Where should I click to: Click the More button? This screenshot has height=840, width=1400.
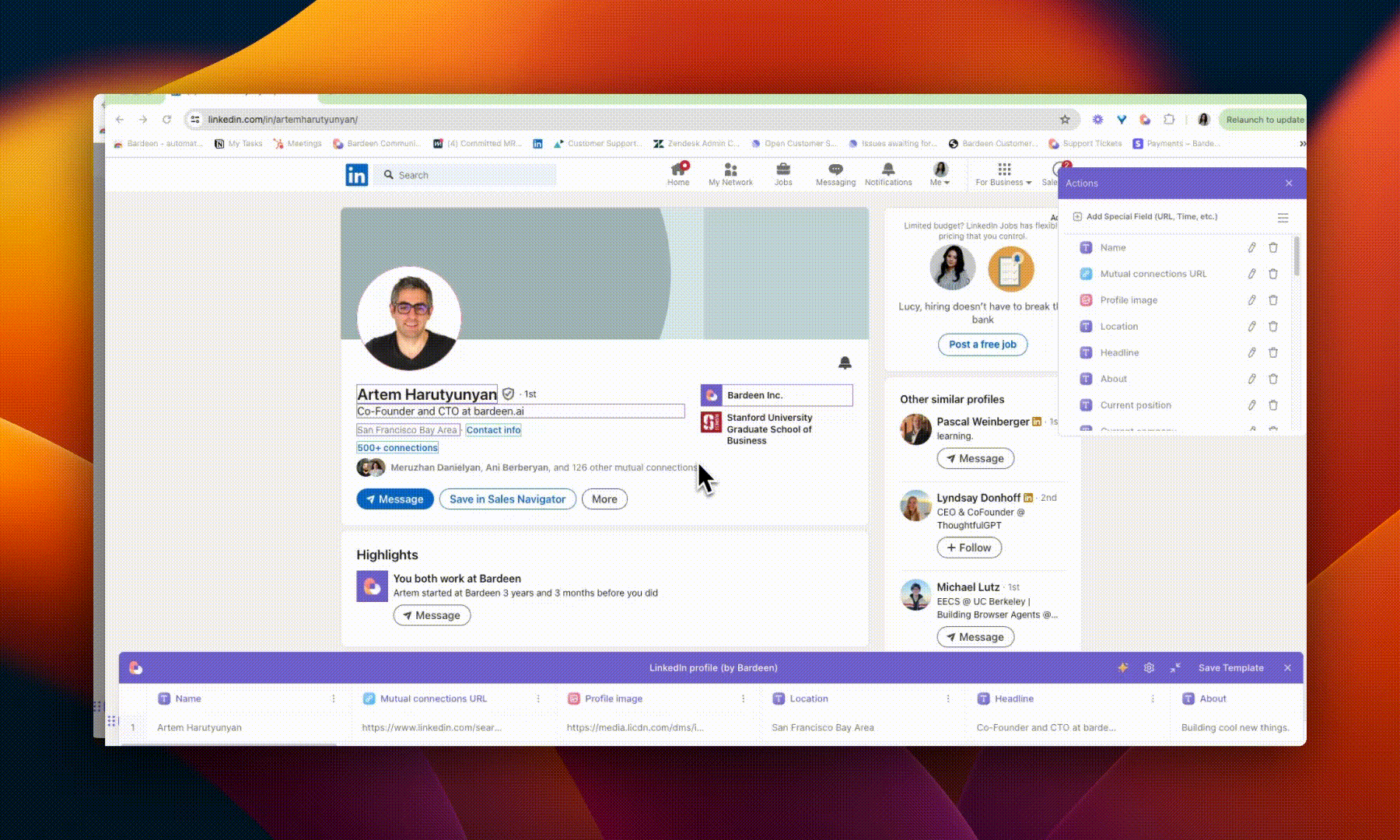tap(604, 499)
